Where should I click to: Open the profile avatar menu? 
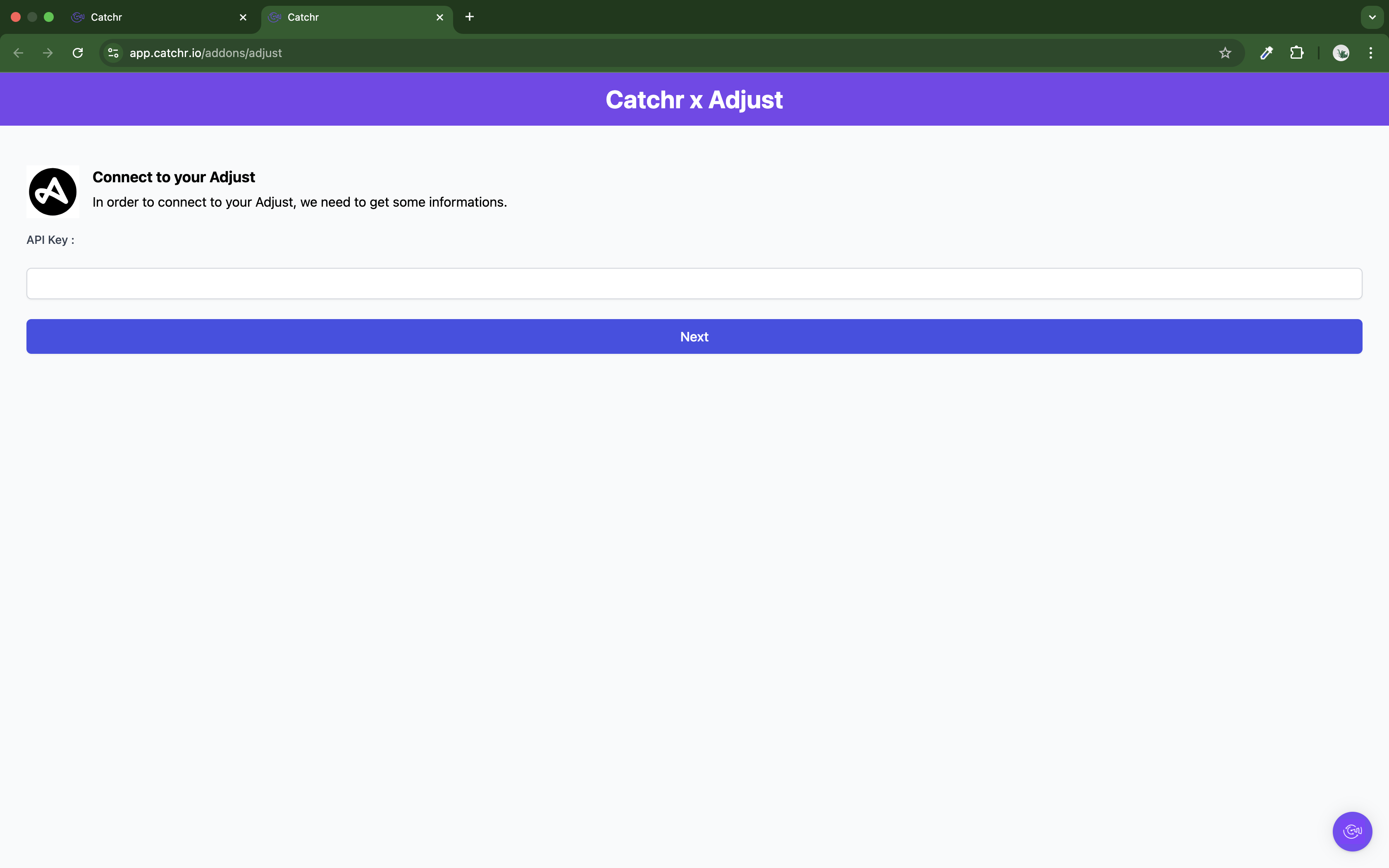pos(1341,53)
